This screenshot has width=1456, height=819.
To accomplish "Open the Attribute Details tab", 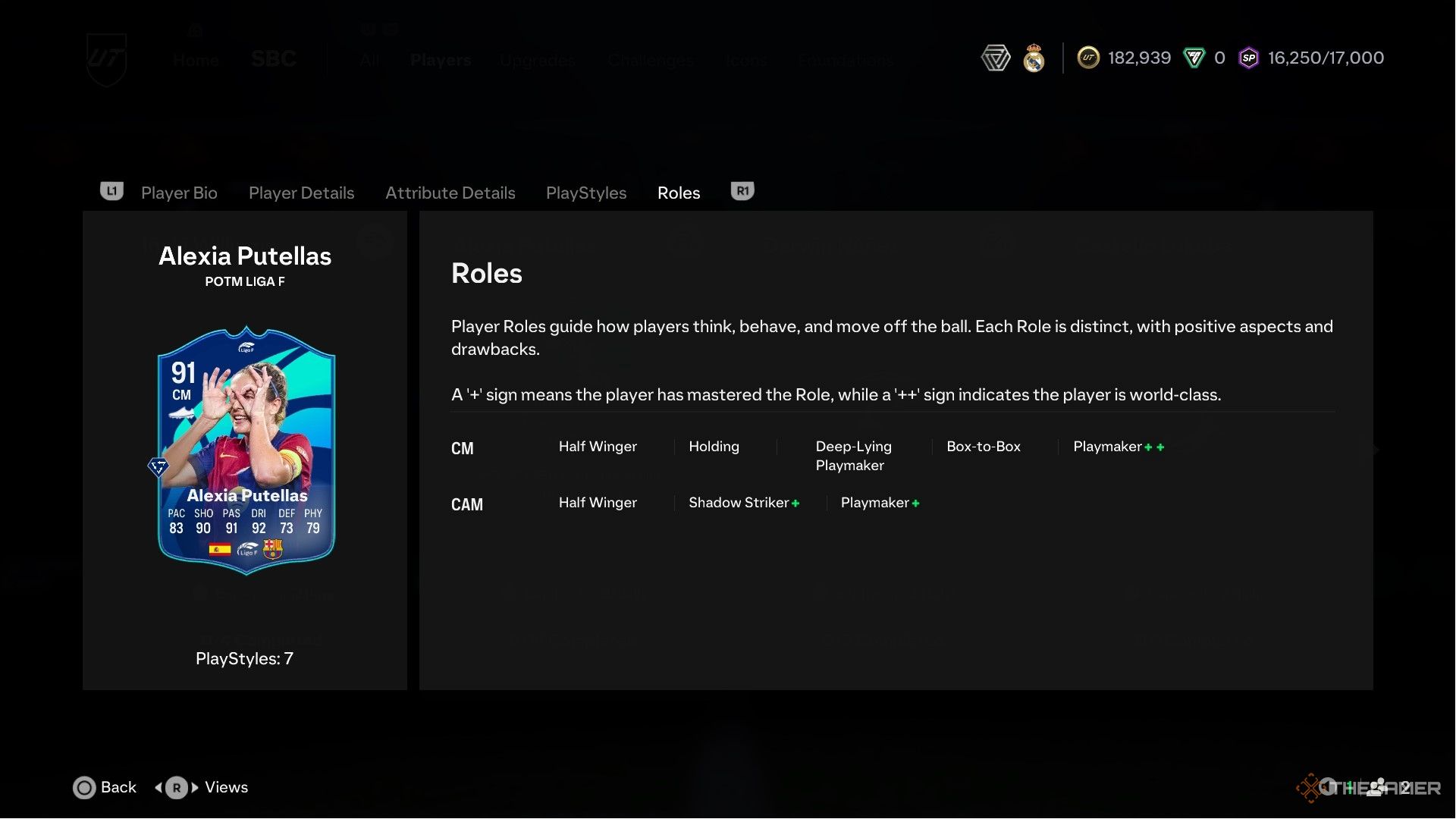I will (450, 192).
